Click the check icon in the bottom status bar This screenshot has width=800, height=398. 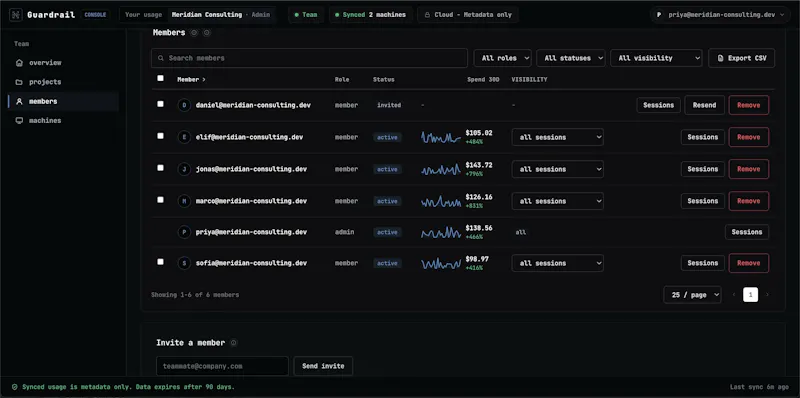pos(15,387)
